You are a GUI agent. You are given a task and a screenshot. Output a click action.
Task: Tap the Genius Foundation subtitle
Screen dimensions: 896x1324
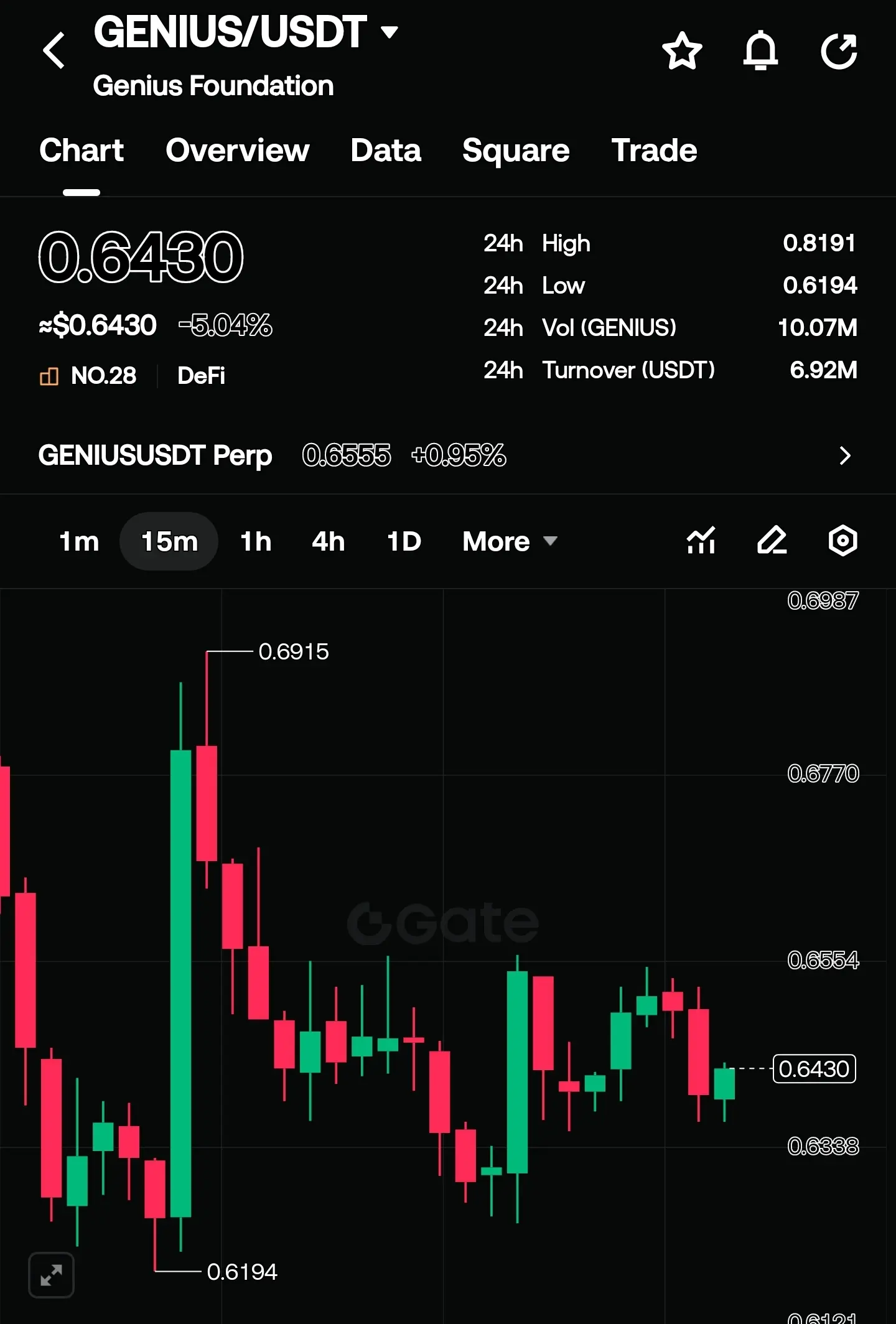[x=213, y=86]
